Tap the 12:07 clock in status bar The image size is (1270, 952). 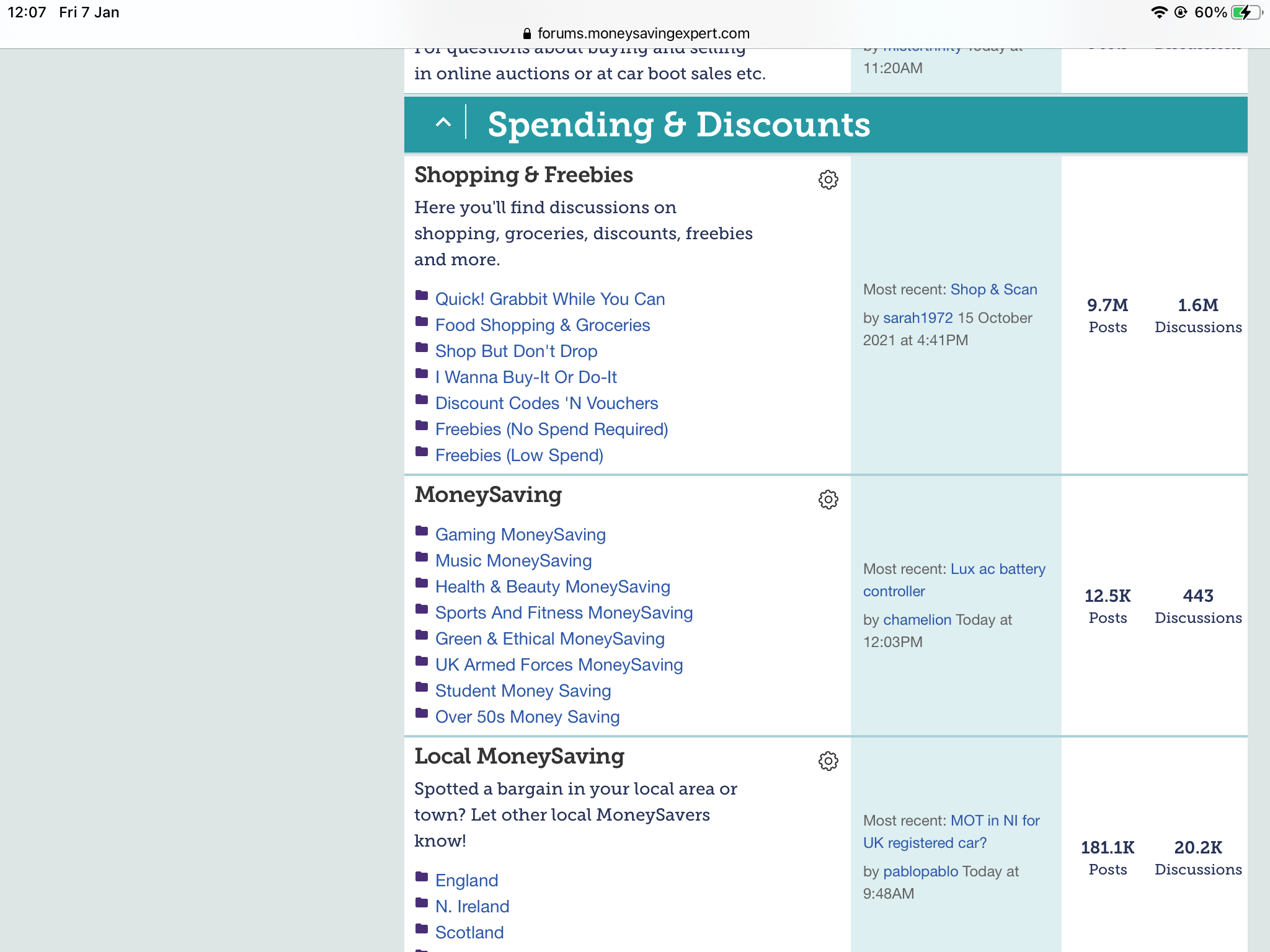pos(27,12)
